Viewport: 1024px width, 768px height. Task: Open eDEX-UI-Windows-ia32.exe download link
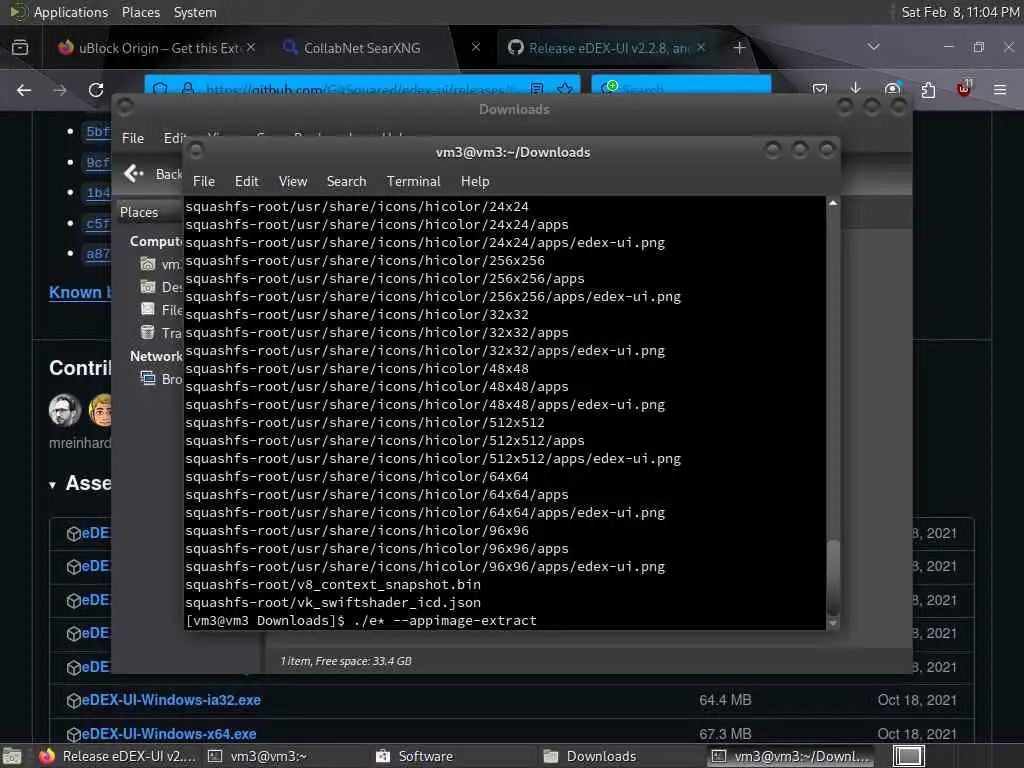click(x=171, y=700)
